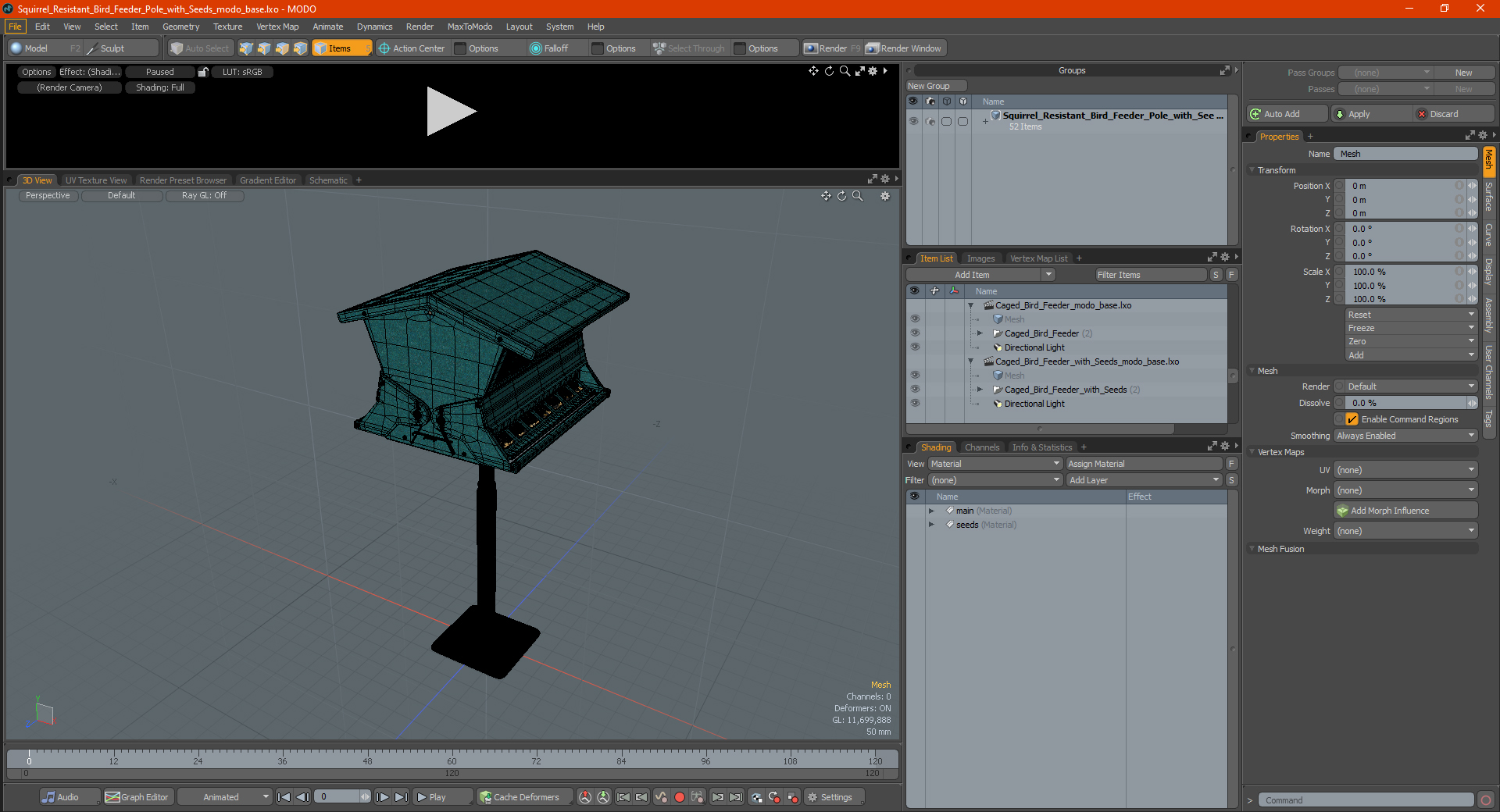Image resolution: width=1500 pixels, height=812 pixels.
Task: Enable Items selection mode
Action: coord(341,48)
